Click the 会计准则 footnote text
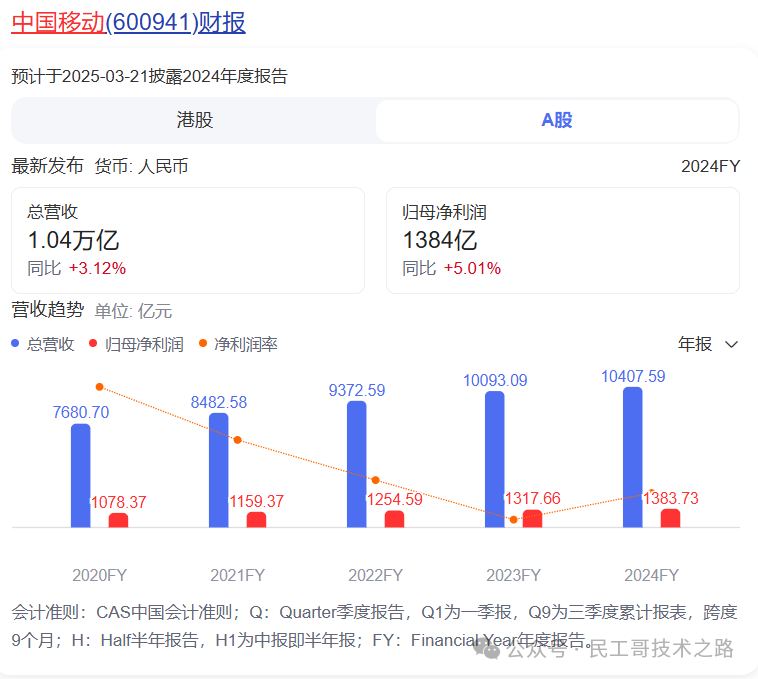Screen dimensions: 758x679 tap(374, 626)
